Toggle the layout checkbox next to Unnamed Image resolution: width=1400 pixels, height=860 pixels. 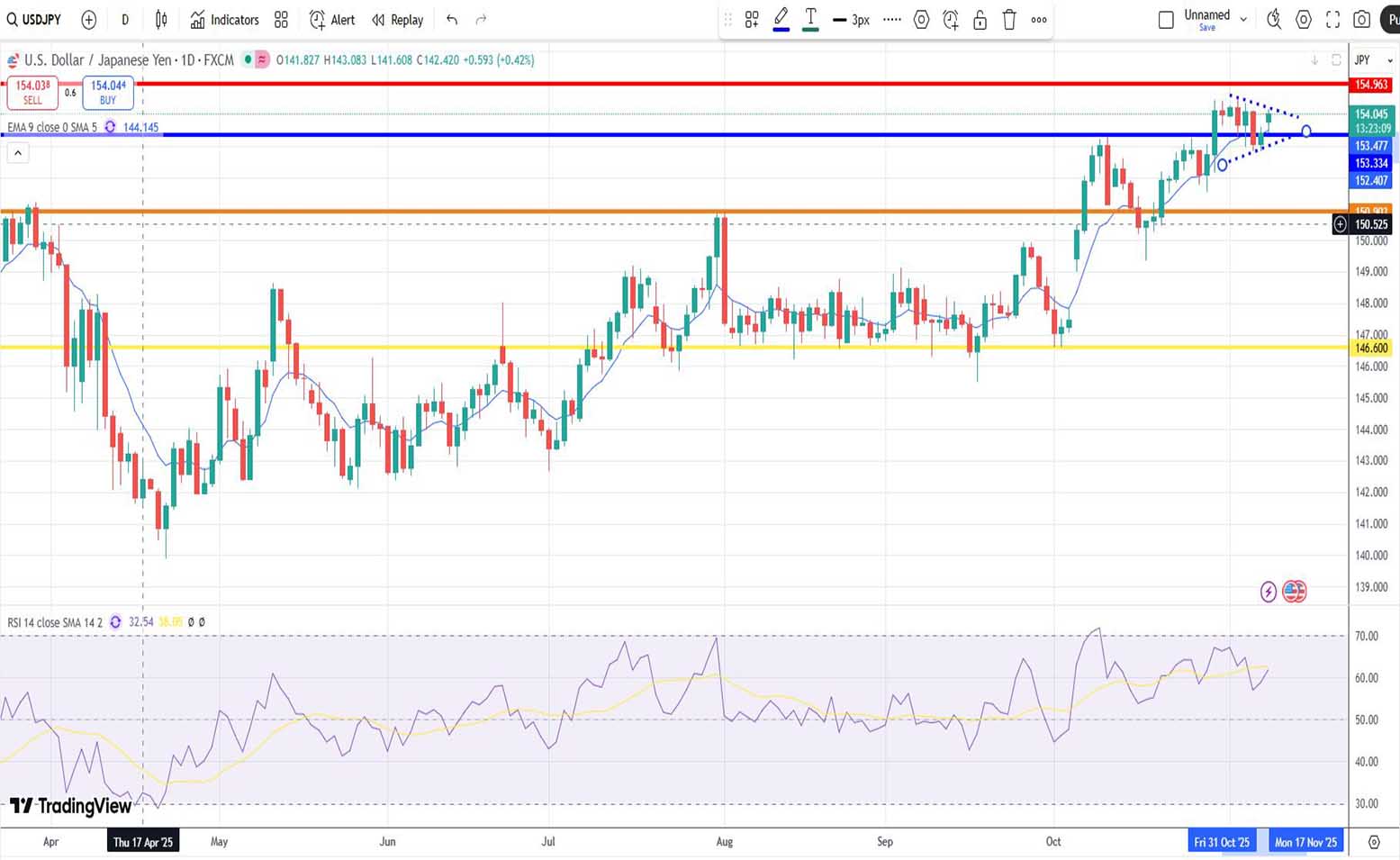1166,20
